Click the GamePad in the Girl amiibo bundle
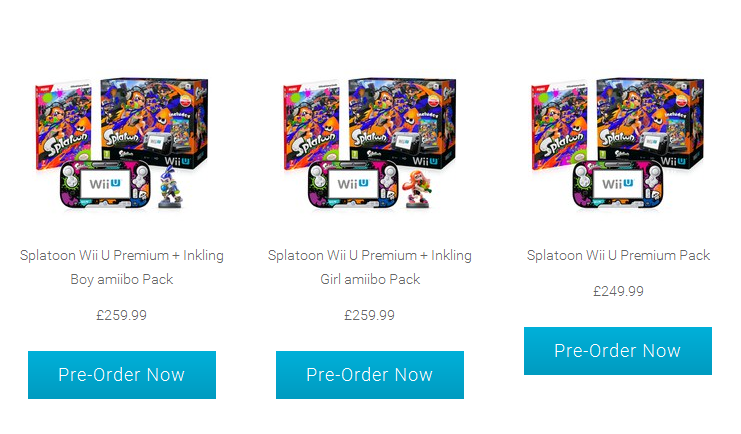The width and height of the screenshot is (741, 434). click(353, 185)
